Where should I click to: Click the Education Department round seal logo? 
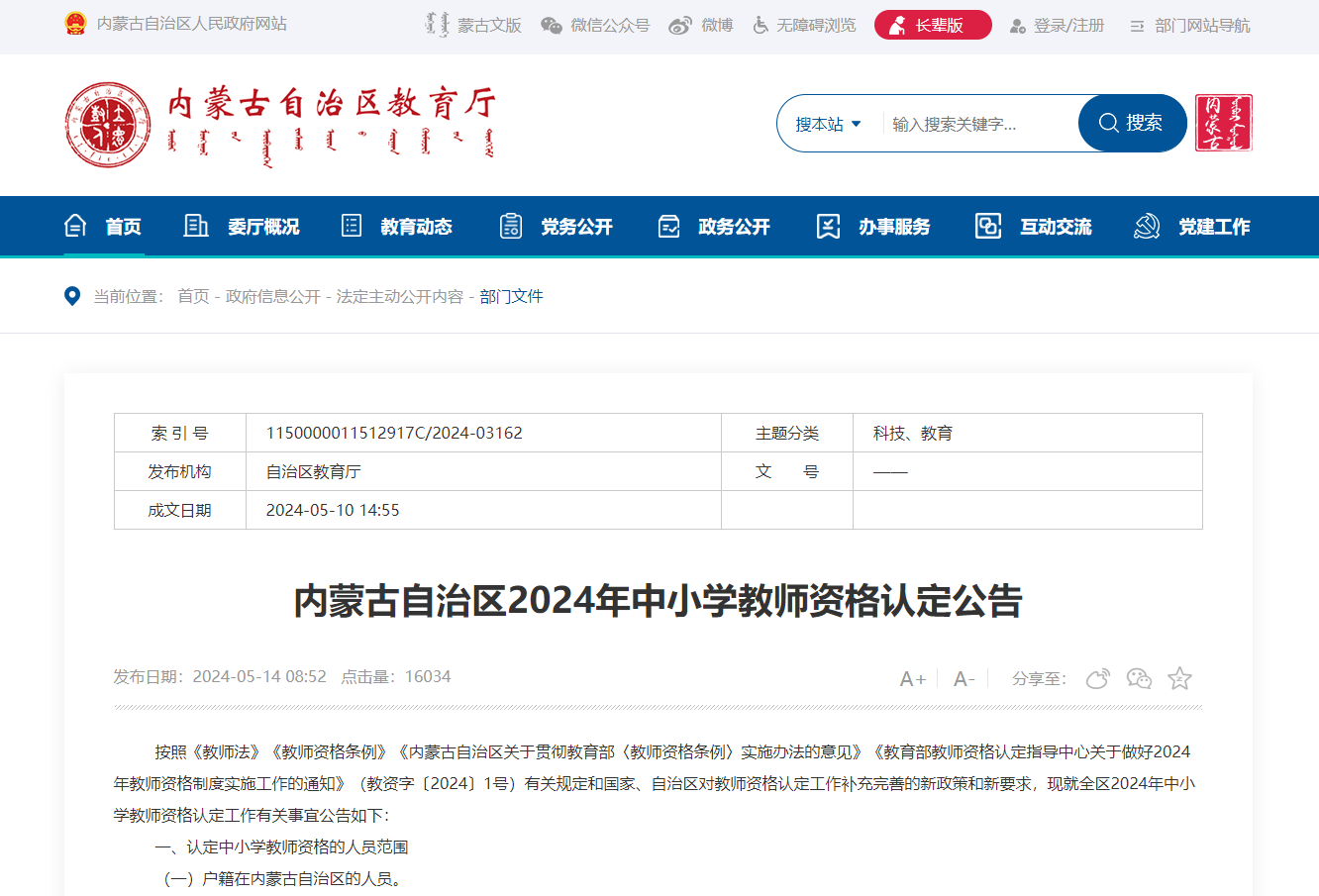(108, 125)
